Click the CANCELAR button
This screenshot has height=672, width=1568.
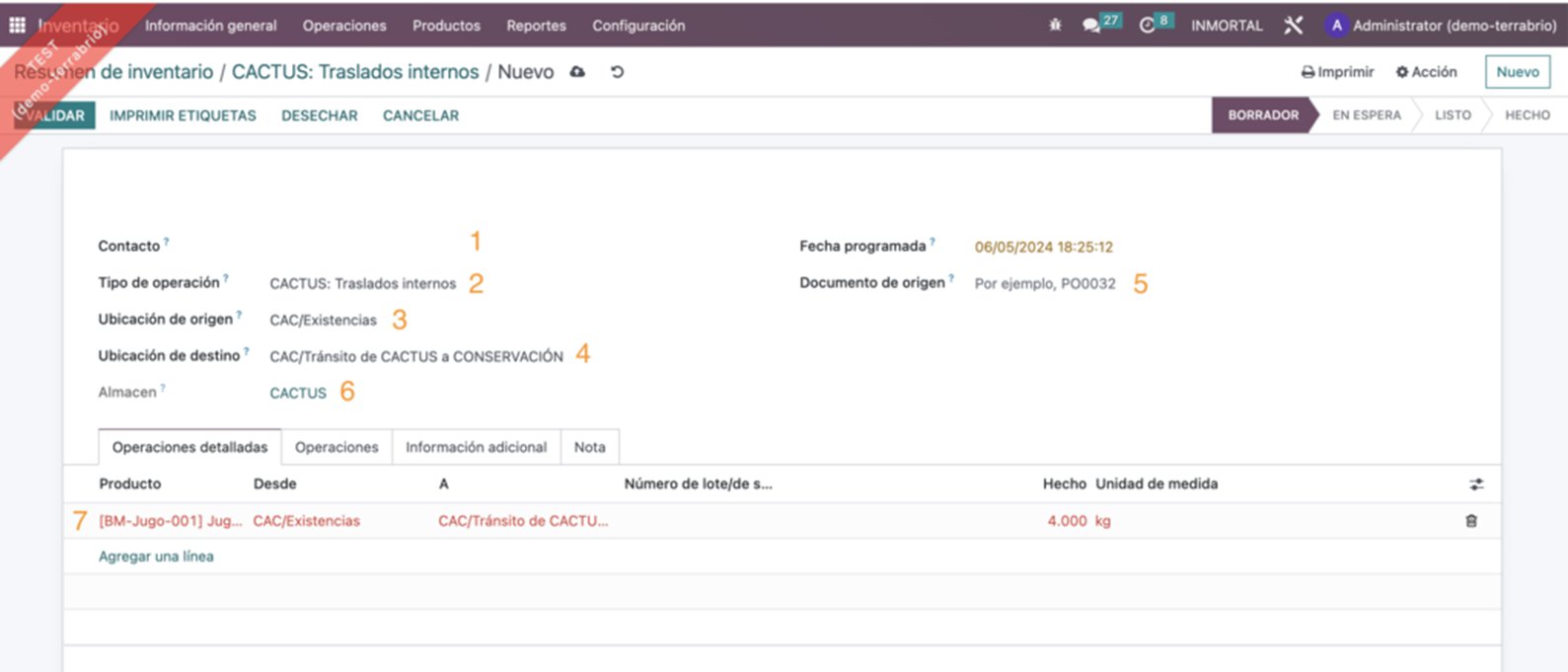pos(420,115)
